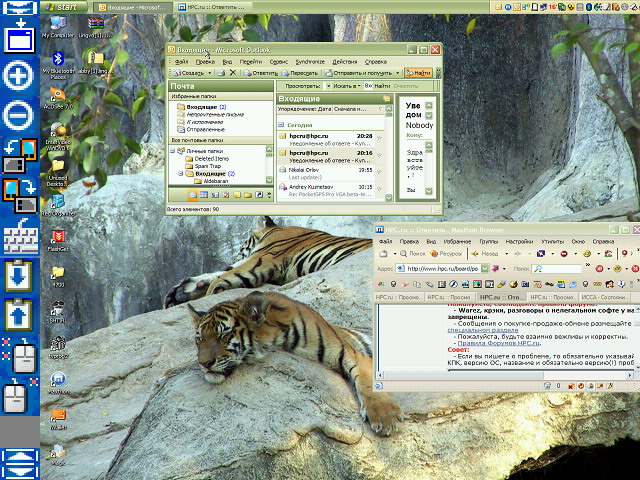Open Сервис menu in Outlook
Screen dimensions: 640x480
(278, 62)
